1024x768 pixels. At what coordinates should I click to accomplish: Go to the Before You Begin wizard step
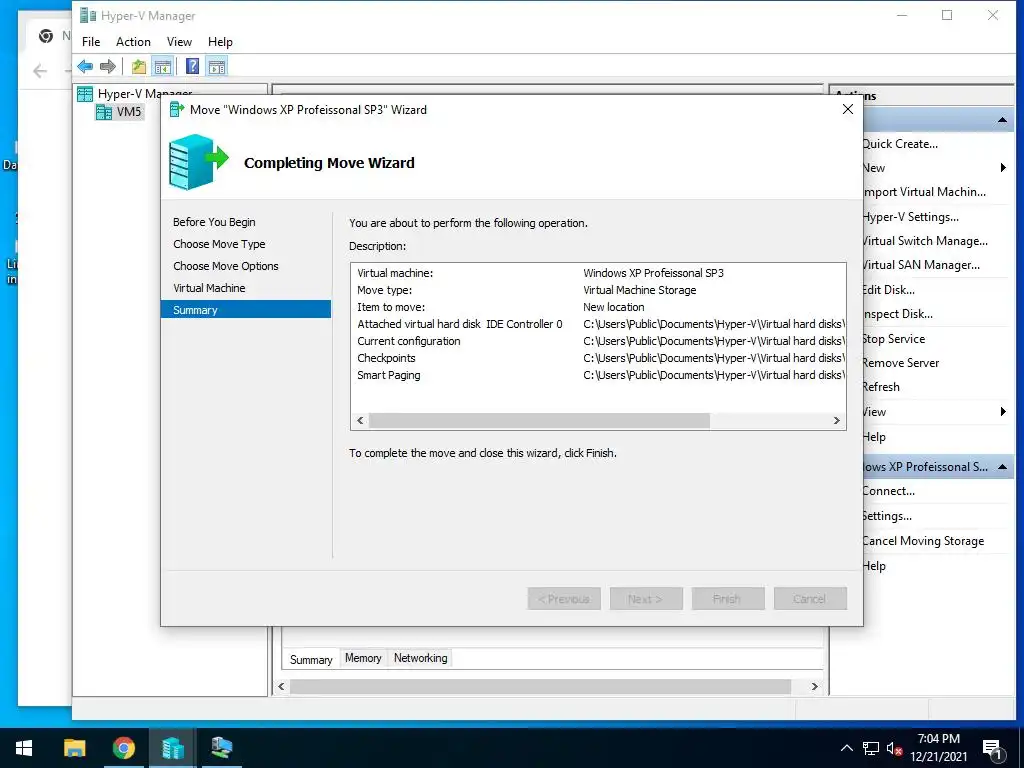click(214, 222)
